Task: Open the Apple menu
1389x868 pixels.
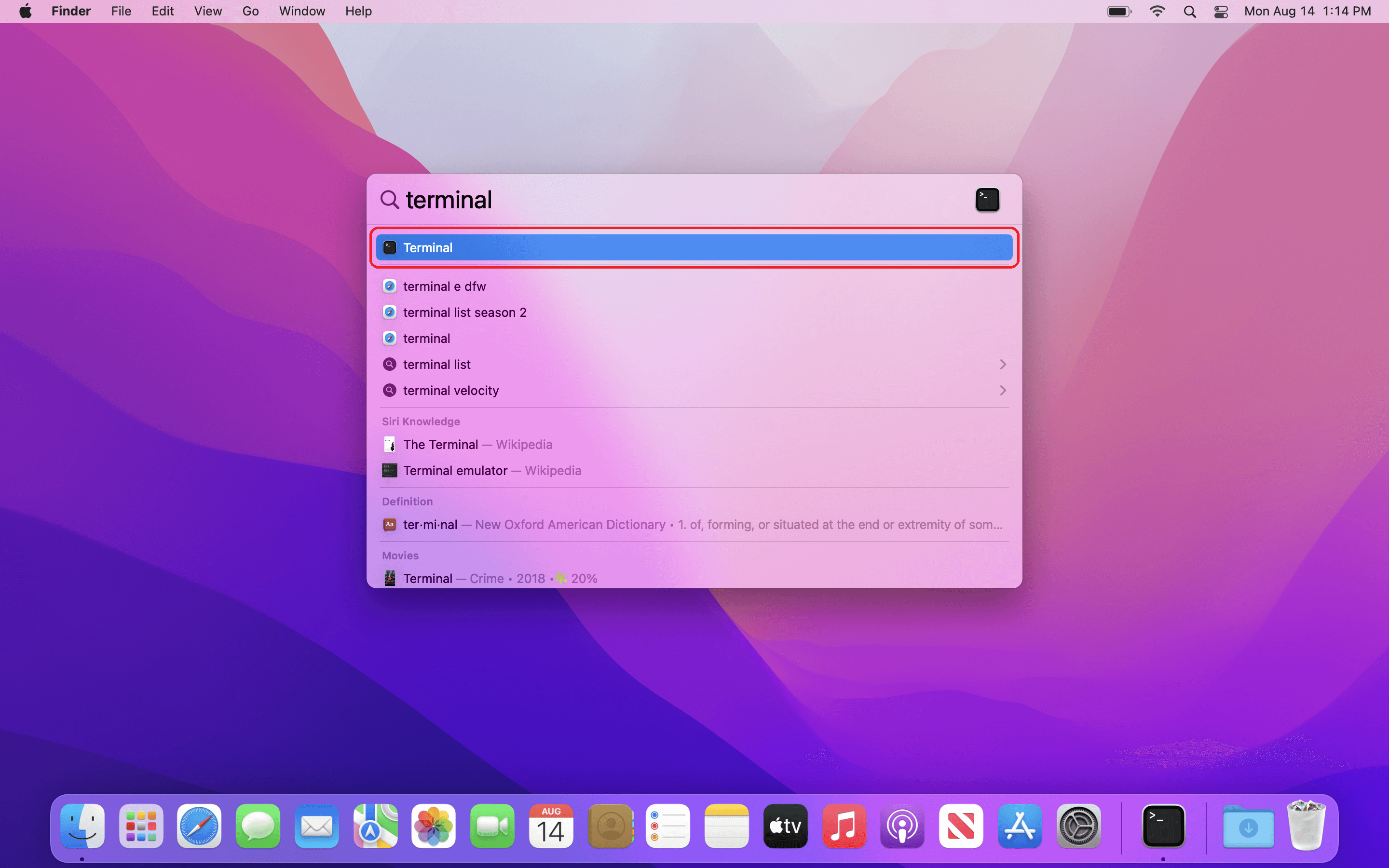Action: [x=25, y=12]
